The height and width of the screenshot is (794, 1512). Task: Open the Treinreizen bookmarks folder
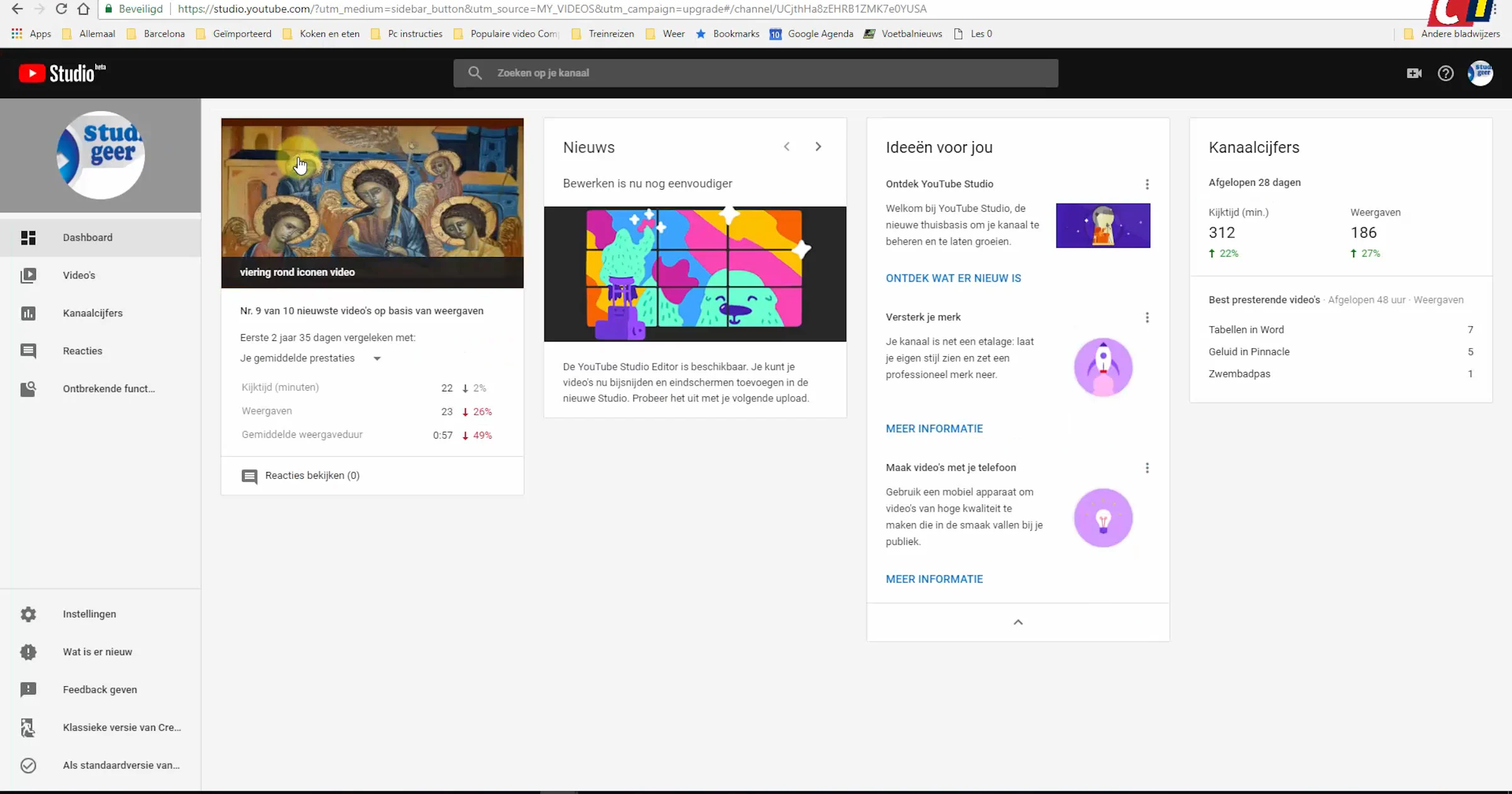603,33
